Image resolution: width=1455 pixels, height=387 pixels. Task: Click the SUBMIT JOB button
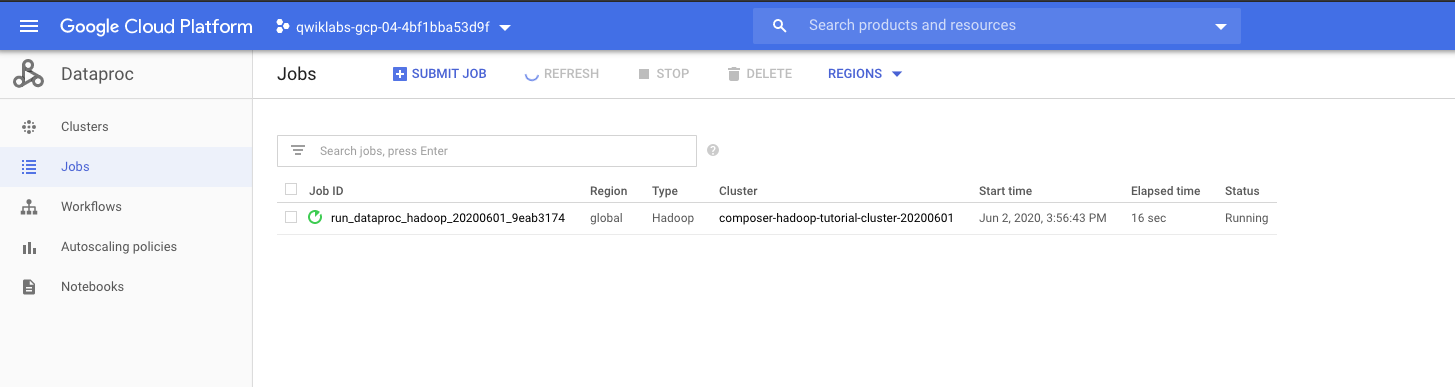(440, 74)
